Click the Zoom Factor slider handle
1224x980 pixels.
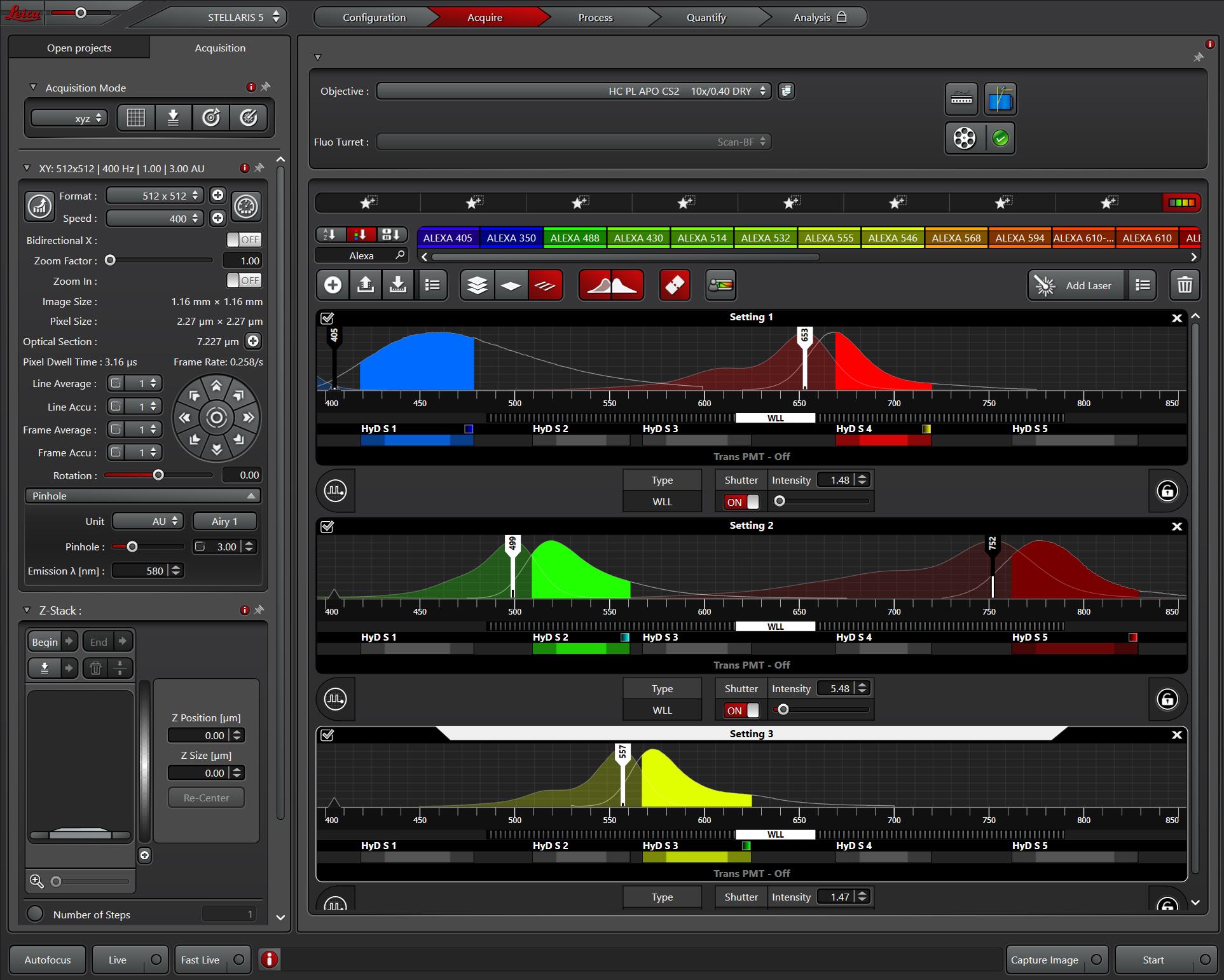pos(110,260)
